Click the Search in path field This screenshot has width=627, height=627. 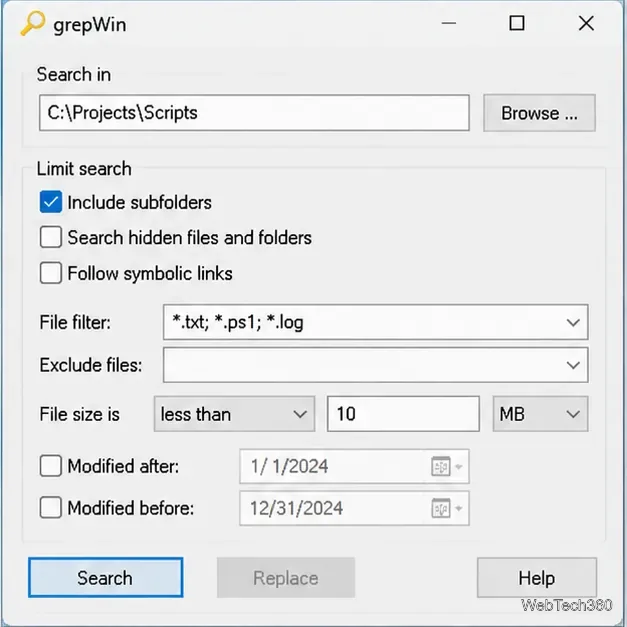(x=254, y=113)
